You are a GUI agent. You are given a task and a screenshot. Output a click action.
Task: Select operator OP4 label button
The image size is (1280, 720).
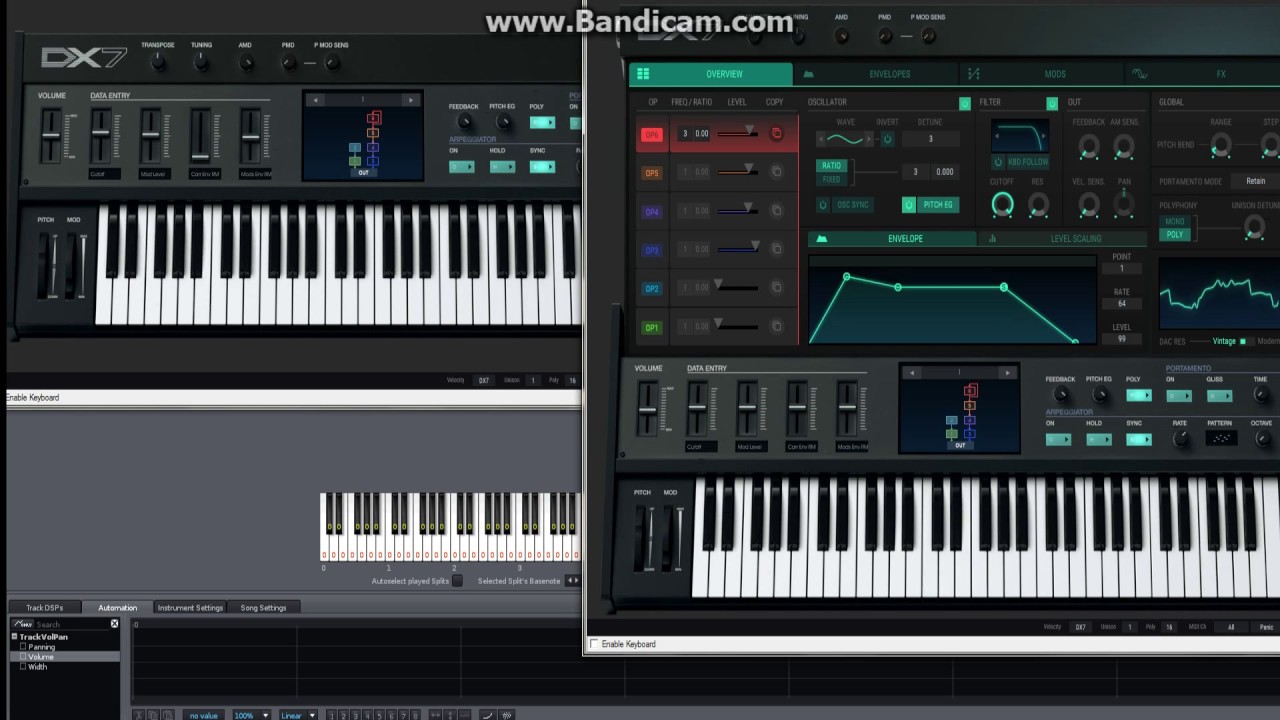pyautogui.click(x=652, y=212)
